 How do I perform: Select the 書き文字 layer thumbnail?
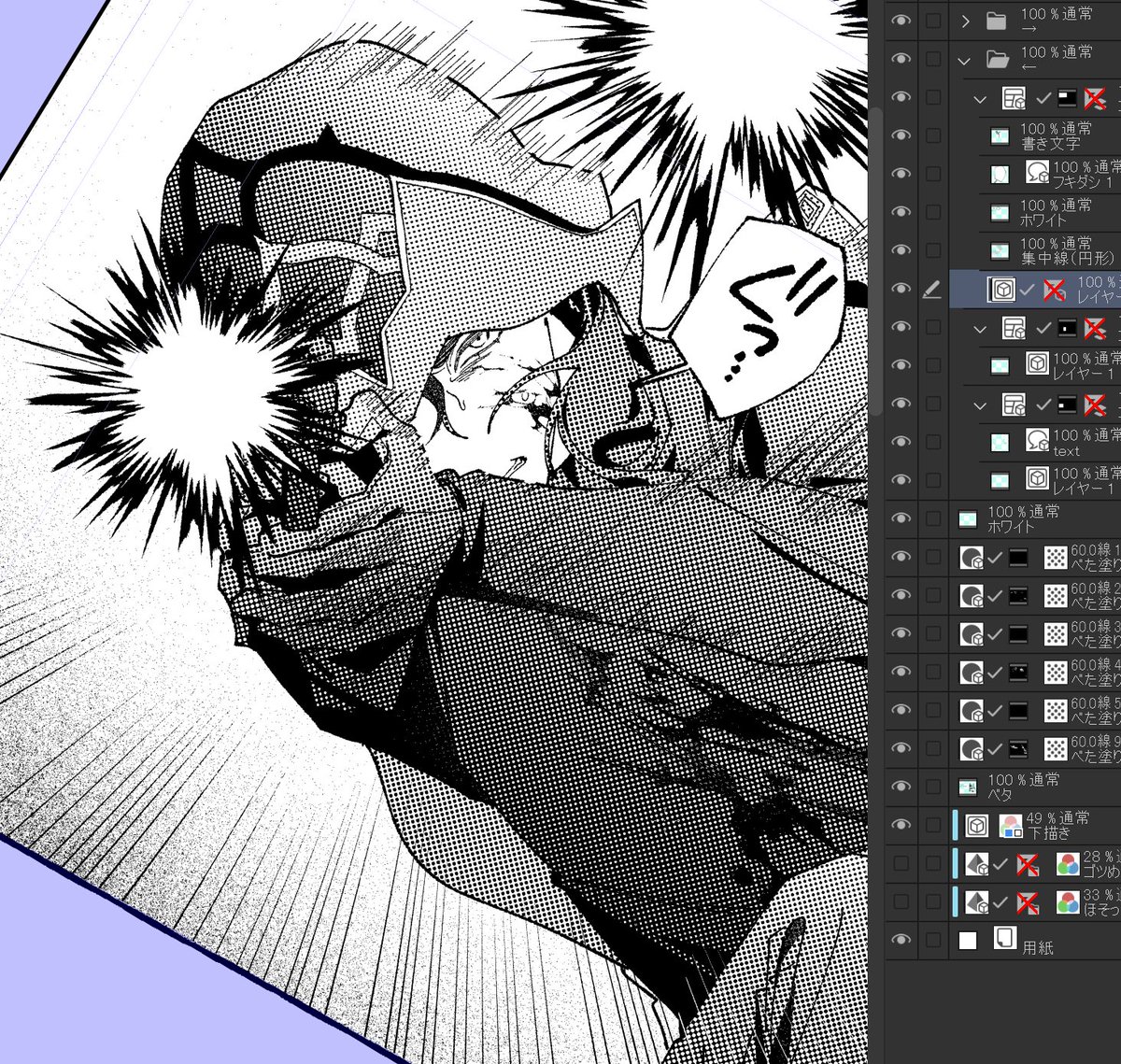click(1000, 136)
